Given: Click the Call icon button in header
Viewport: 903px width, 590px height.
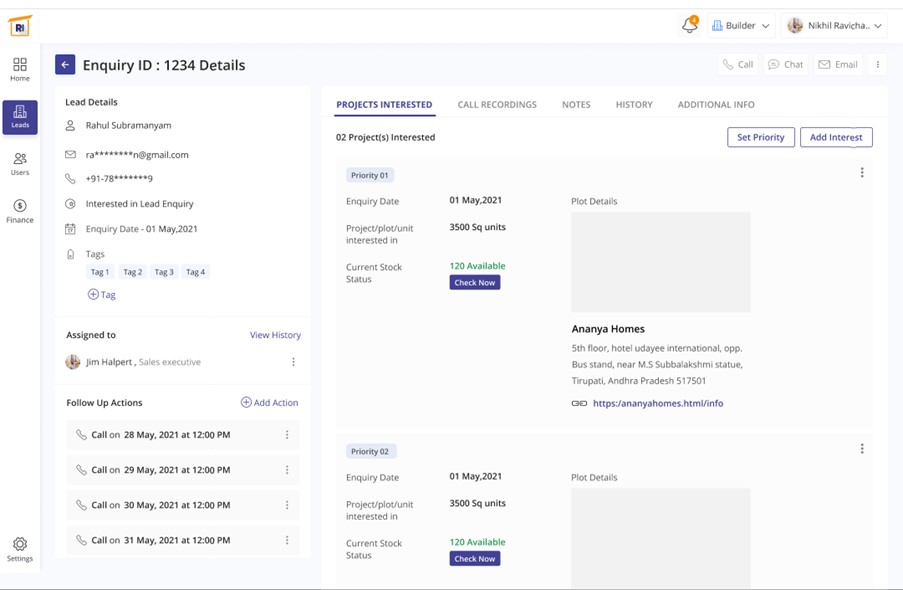Looking at the screenshot, I should (738, 65).
